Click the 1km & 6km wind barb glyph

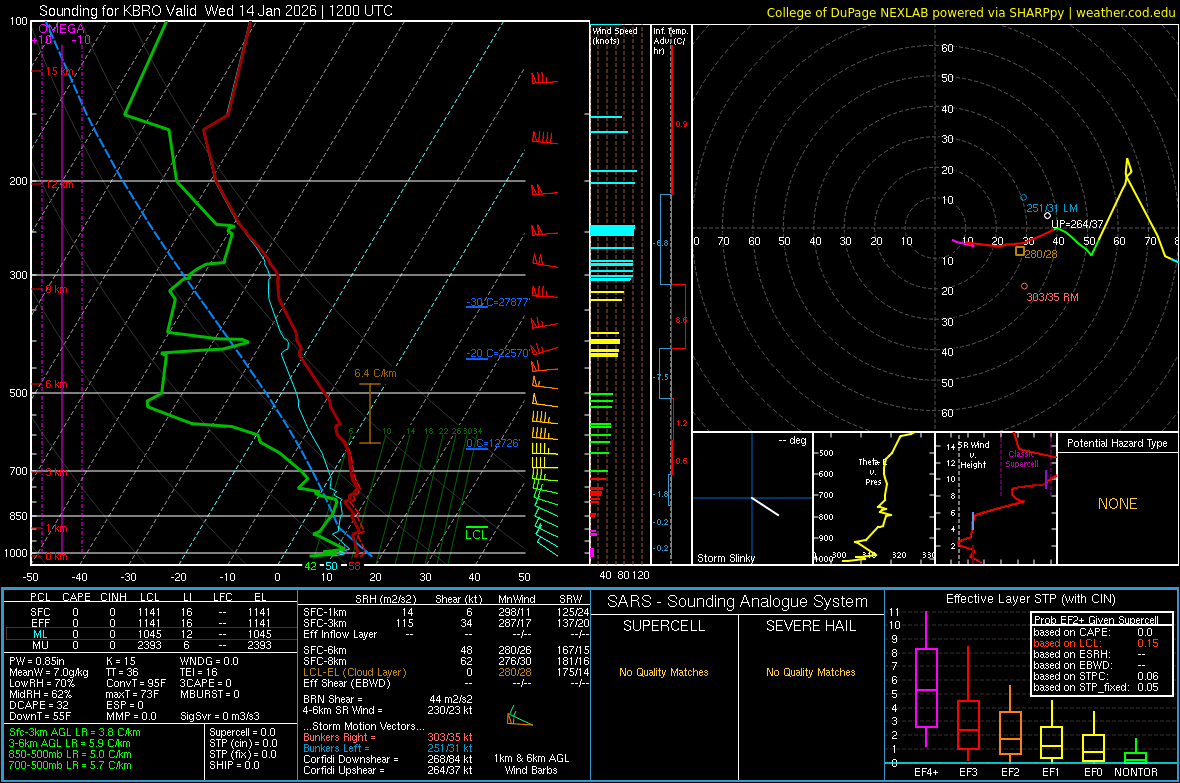pos(519,717)
